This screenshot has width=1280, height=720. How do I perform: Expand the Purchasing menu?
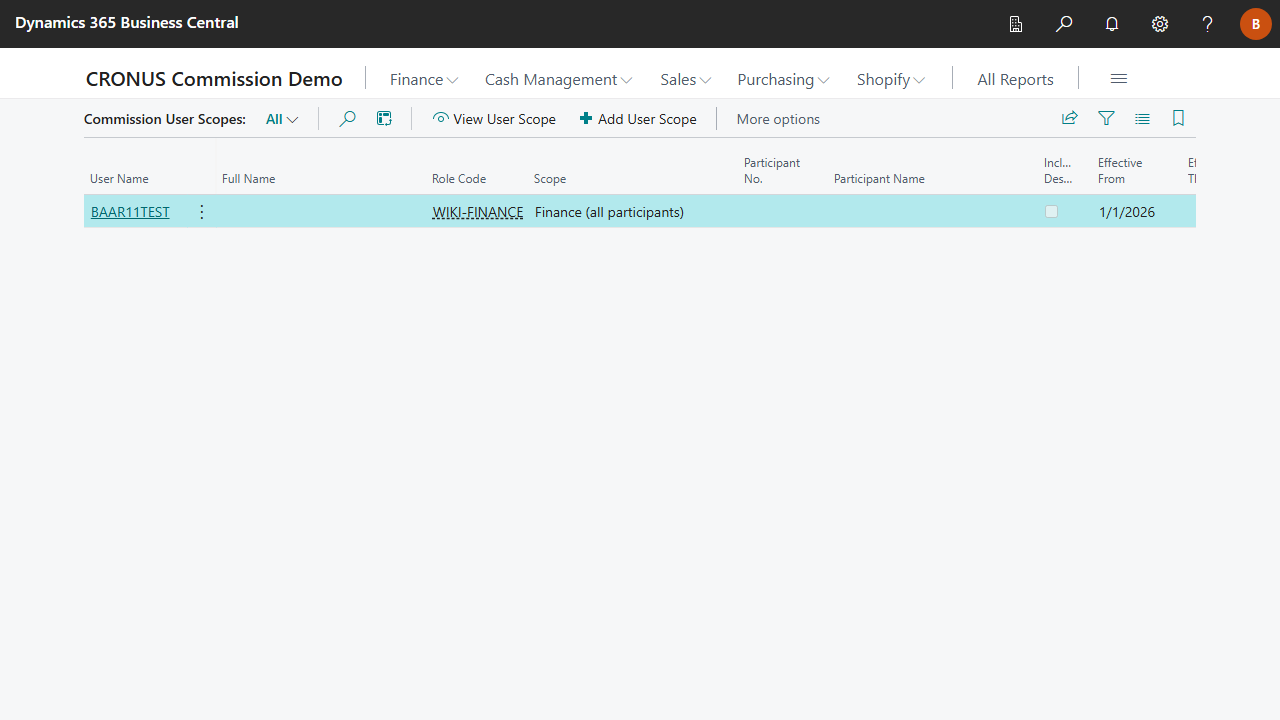[x=783, y=79]
